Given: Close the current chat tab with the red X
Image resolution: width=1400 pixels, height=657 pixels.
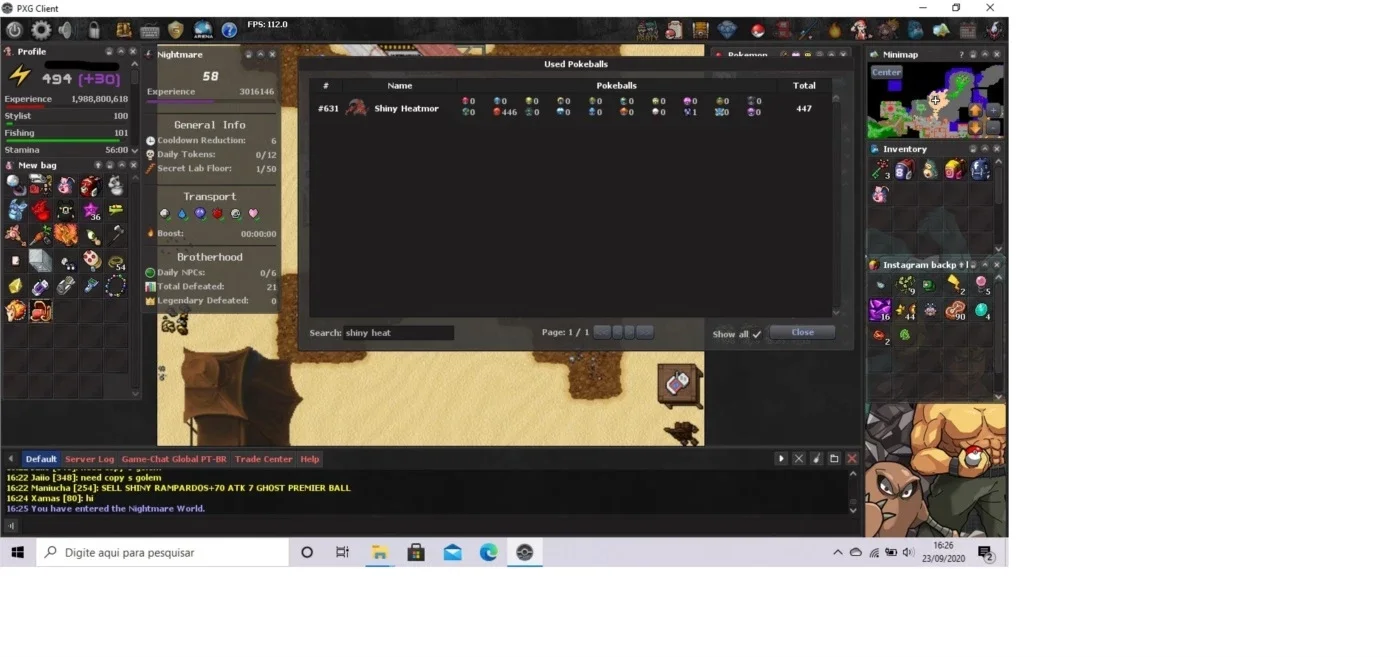Looking at the screenshot, I should [852, 458].
